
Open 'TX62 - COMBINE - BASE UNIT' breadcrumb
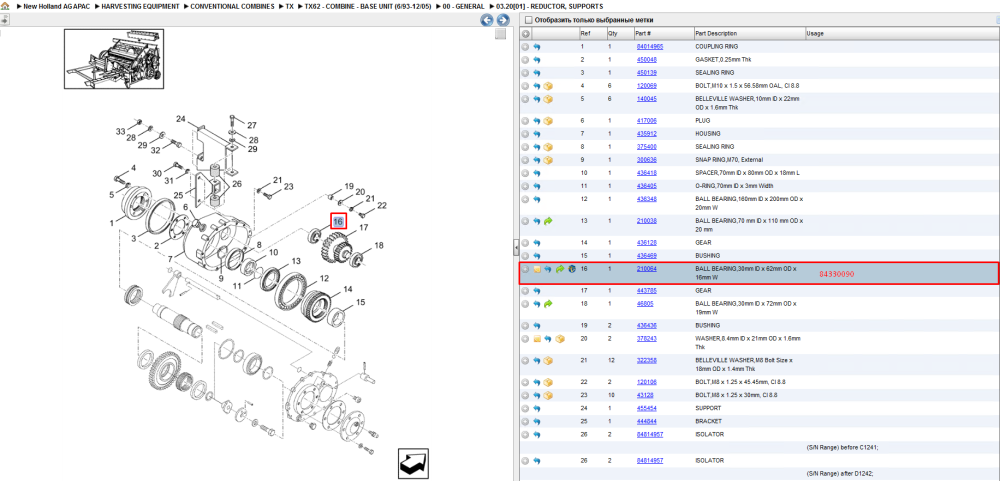(368, 6)
